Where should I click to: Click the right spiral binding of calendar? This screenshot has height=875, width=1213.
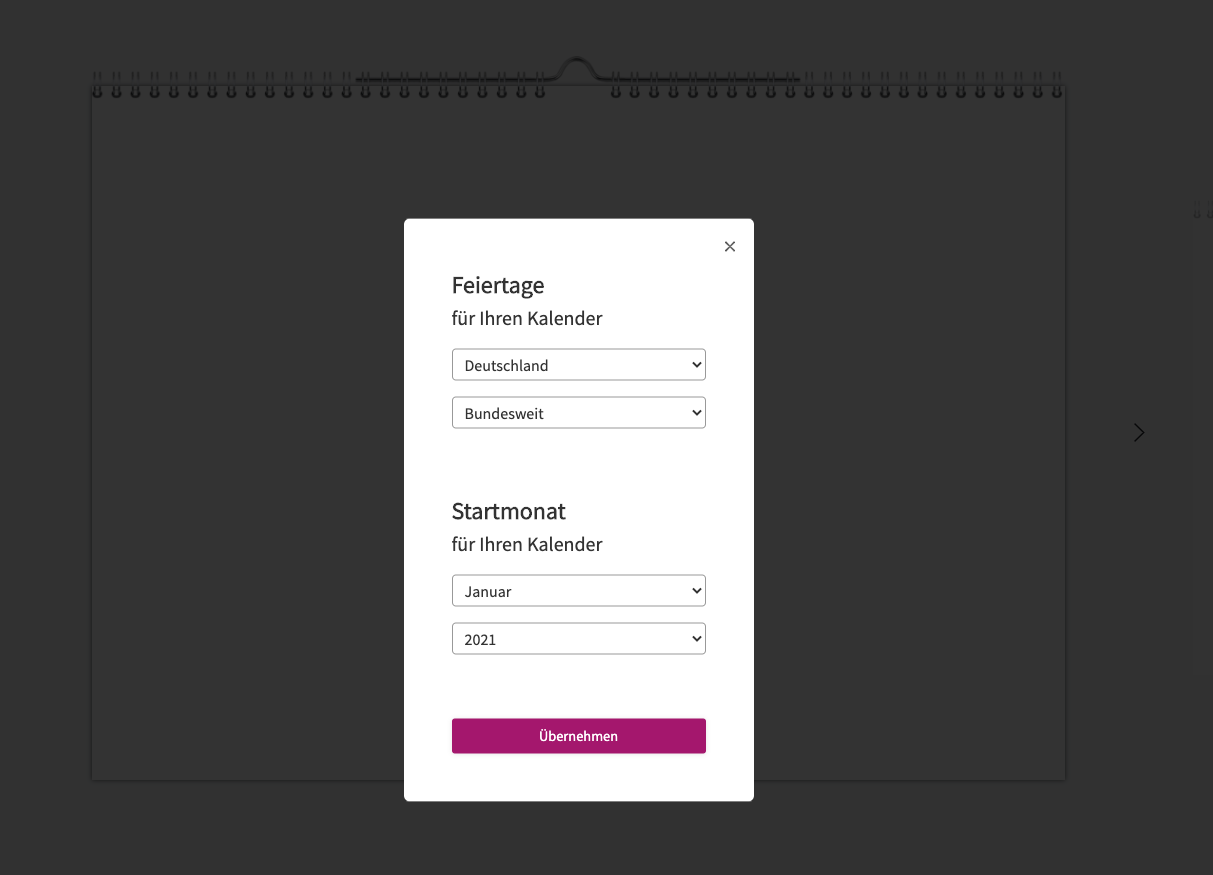coord(835,87)
